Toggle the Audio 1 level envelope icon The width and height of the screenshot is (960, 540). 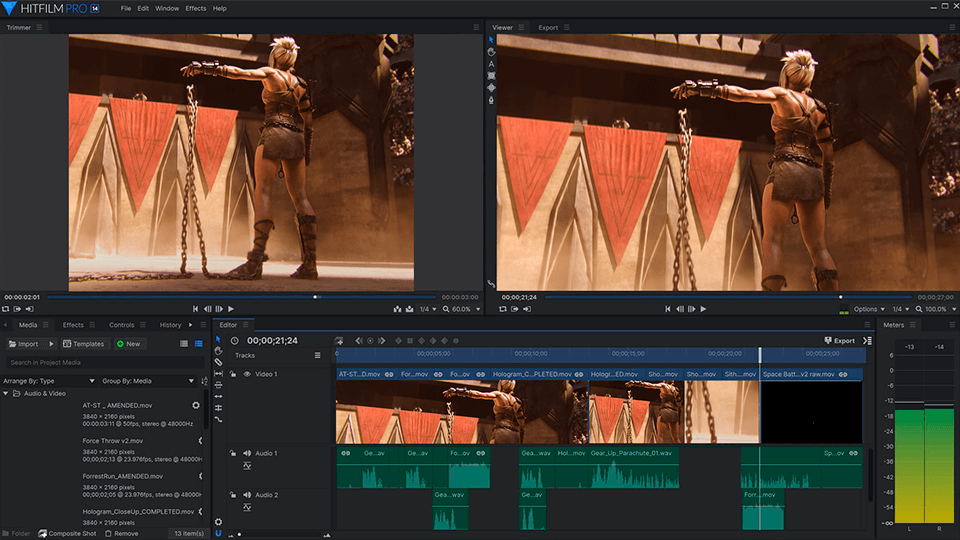coord(247,466)
